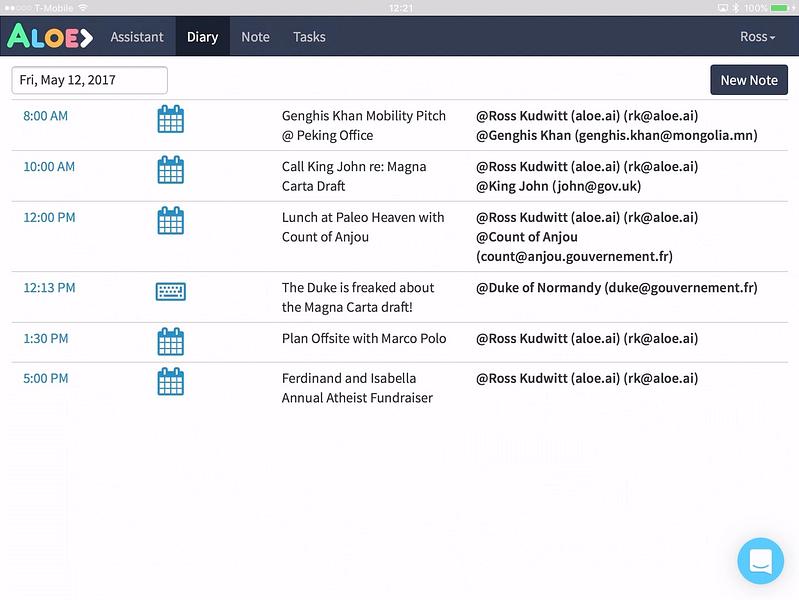Click battery indicator in status bar
The height and width of the screenshot is (600, 799).
(783, 8)
